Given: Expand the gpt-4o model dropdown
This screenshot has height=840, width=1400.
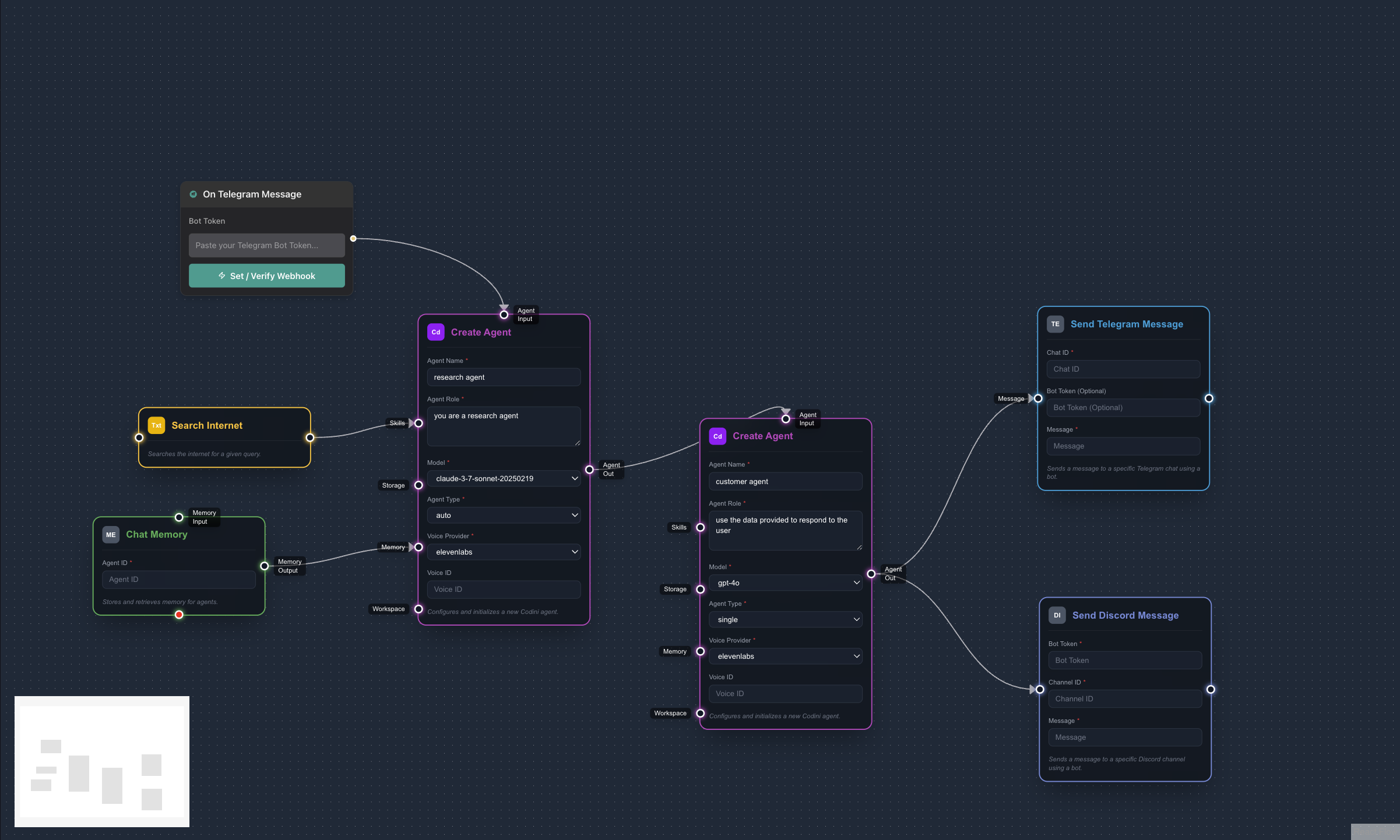Looking at the screenshot, I should coord(785,583).
